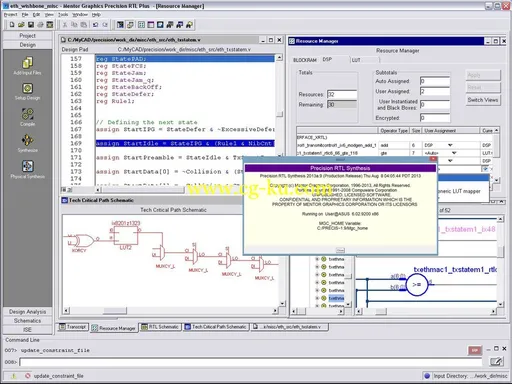Click the red error icon in status bar
This screenshot has height=384, width=512.
tap(27, 376)
